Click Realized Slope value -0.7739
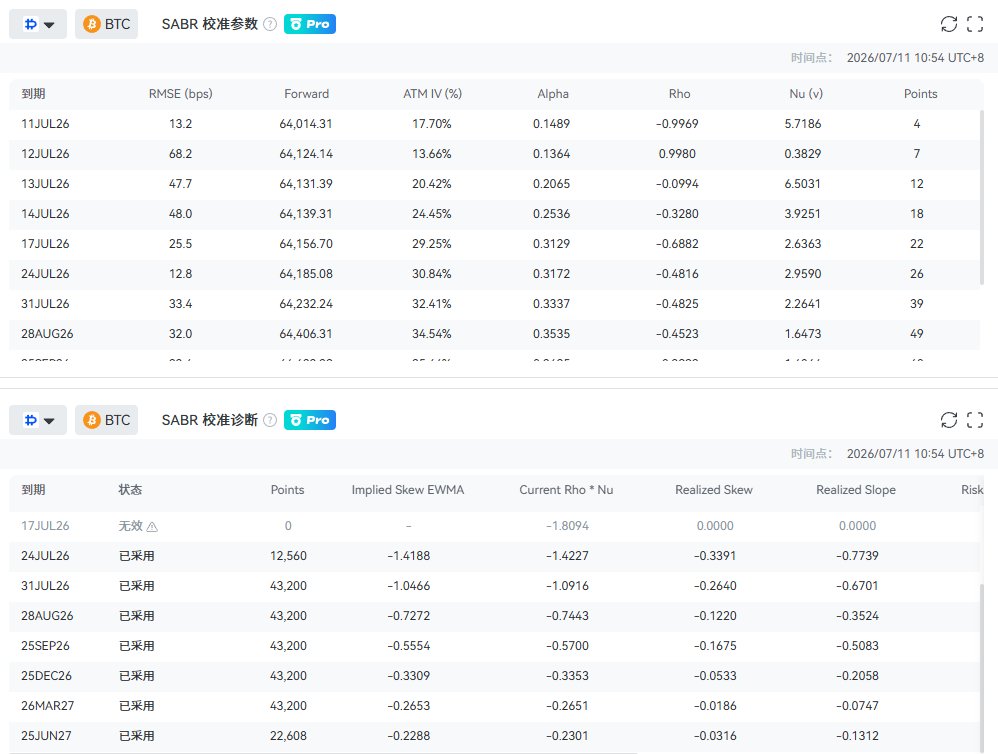Image resolution: width=998 pixels, height=754 pixels. [857, 556]
